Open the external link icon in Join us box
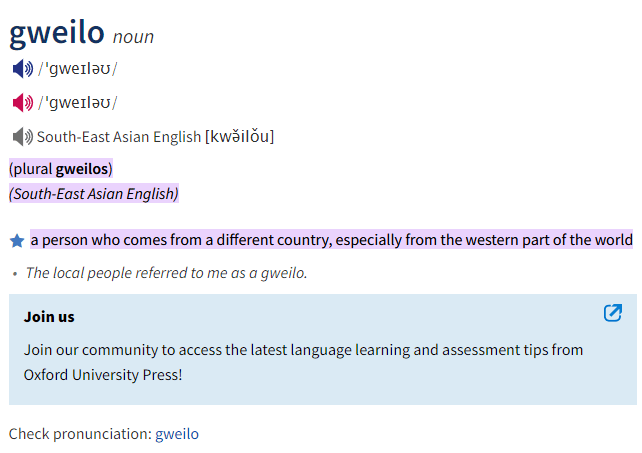 pyautogui.click(x=613, y=313)
